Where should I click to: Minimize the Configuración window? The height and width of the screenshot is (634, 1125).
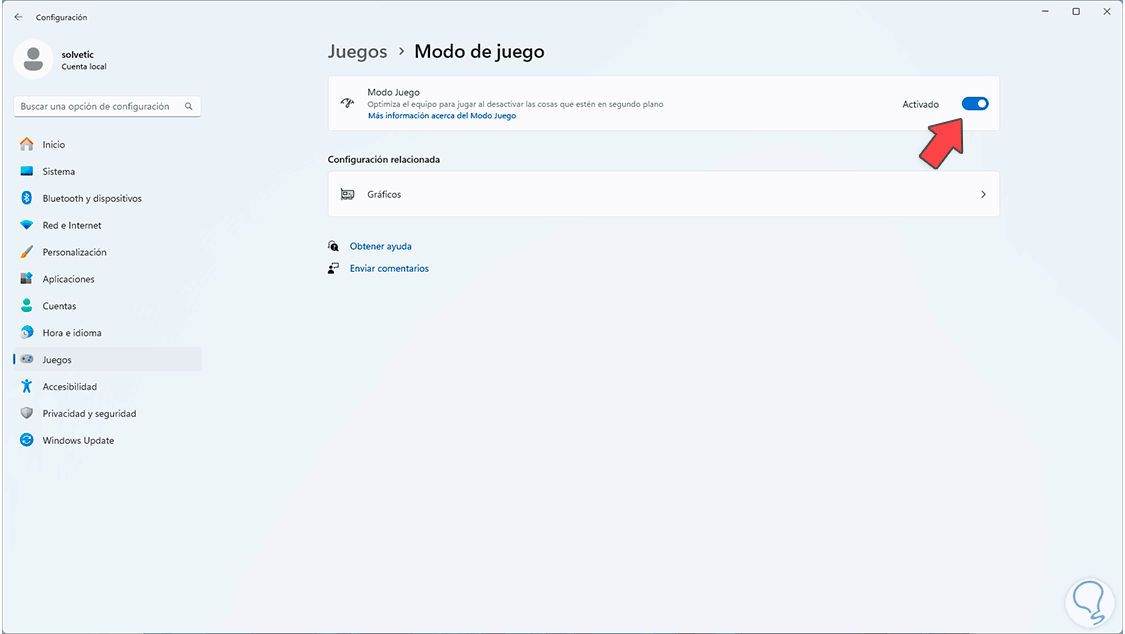(1045, 11)
